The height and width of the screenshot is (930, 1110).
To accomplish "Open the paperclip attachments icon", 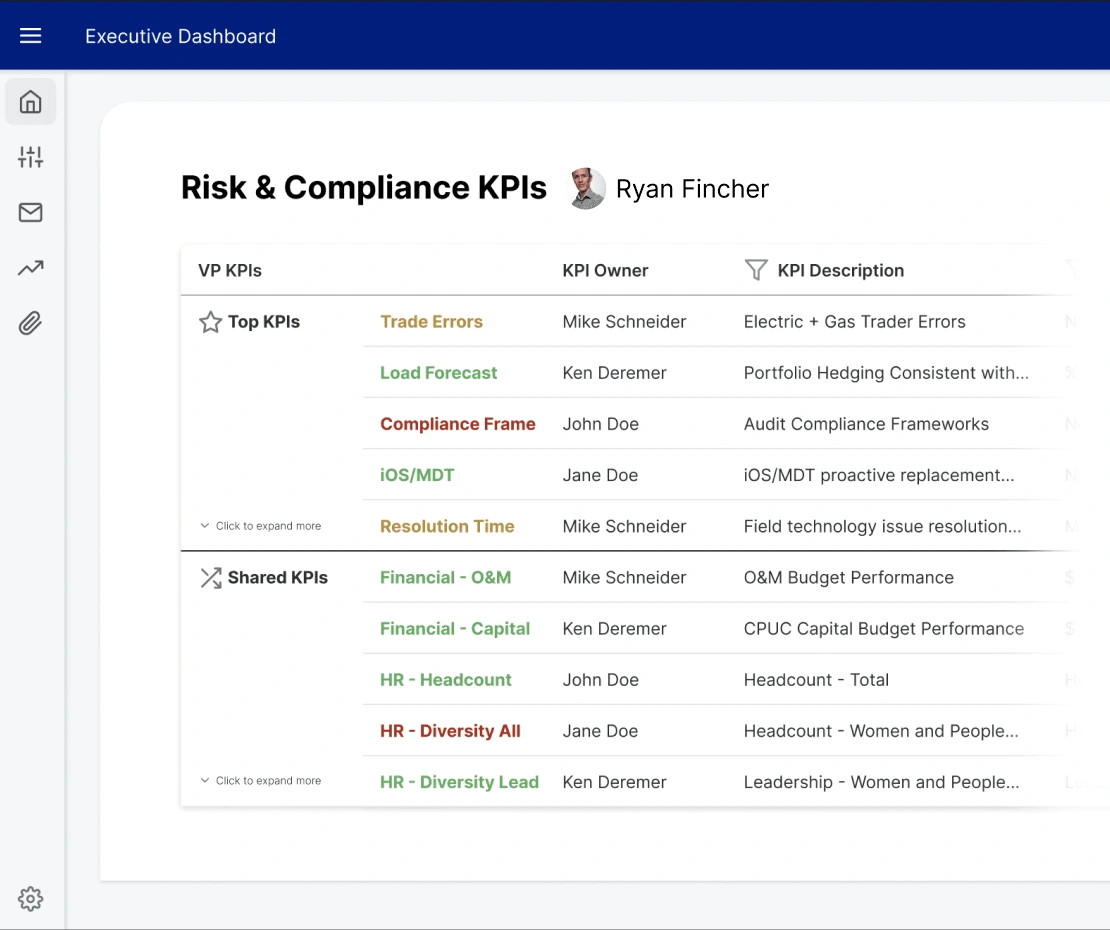I will [31, 324].
